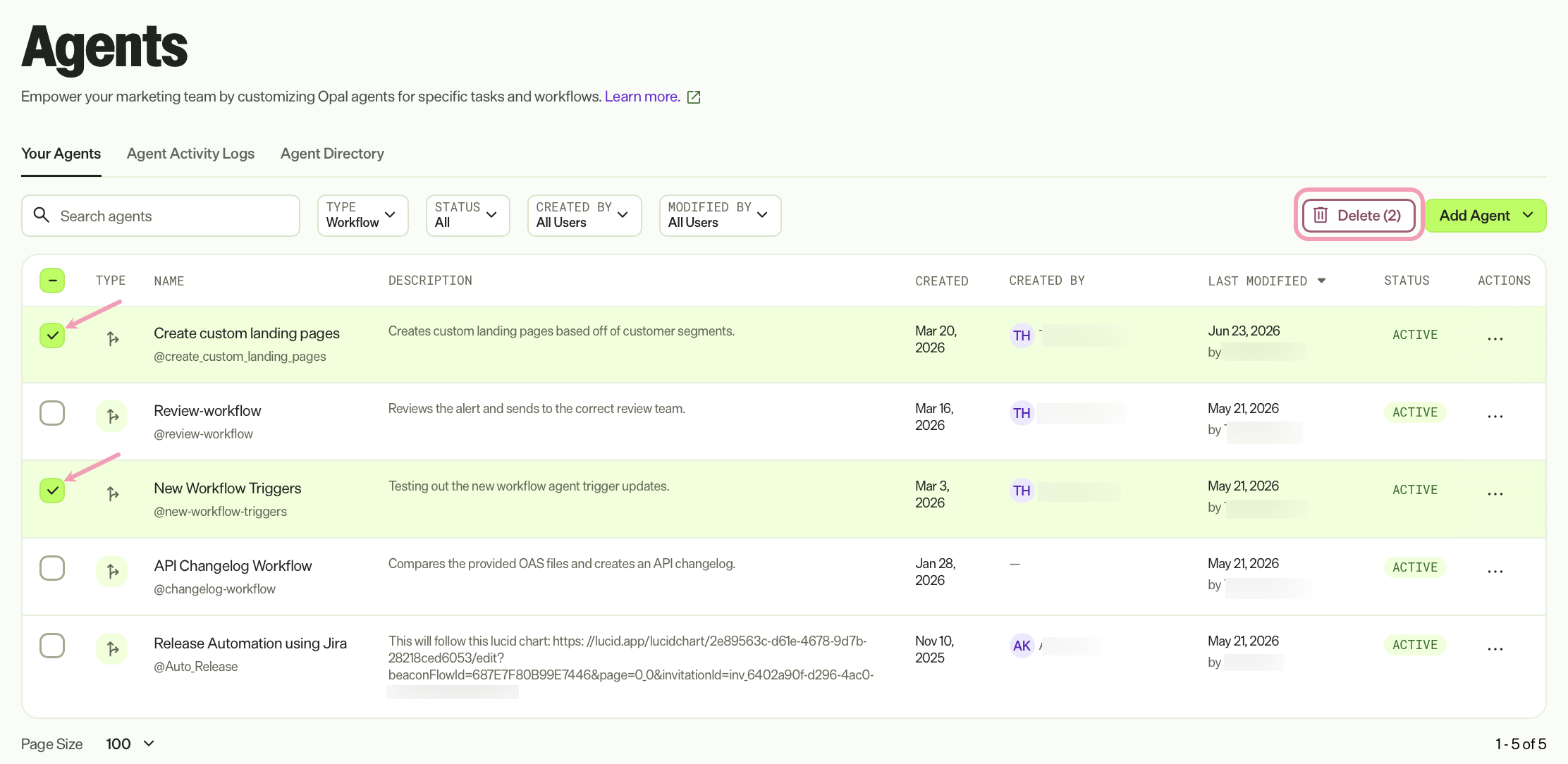Open actions ellipsis for API Changelog Workflow
The image size is (1568, 764).
pyautogui.click(x=1495, y=572)
